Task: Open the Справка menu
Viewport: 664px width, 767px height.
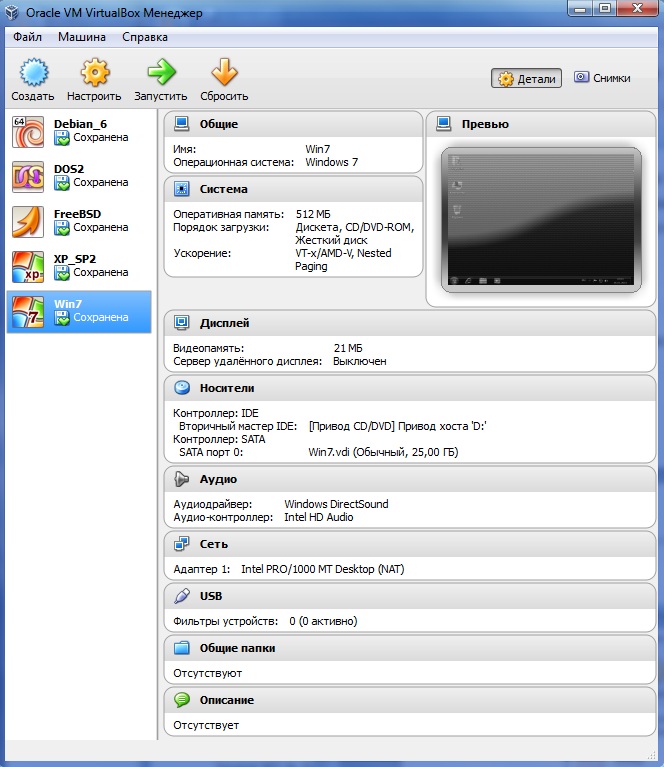Action: click(x=145, y=37)
